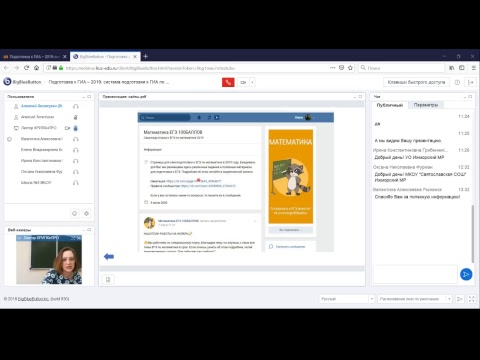
Task: Toggle full screen mode icon at the bottom
Action: pos(472,299)
